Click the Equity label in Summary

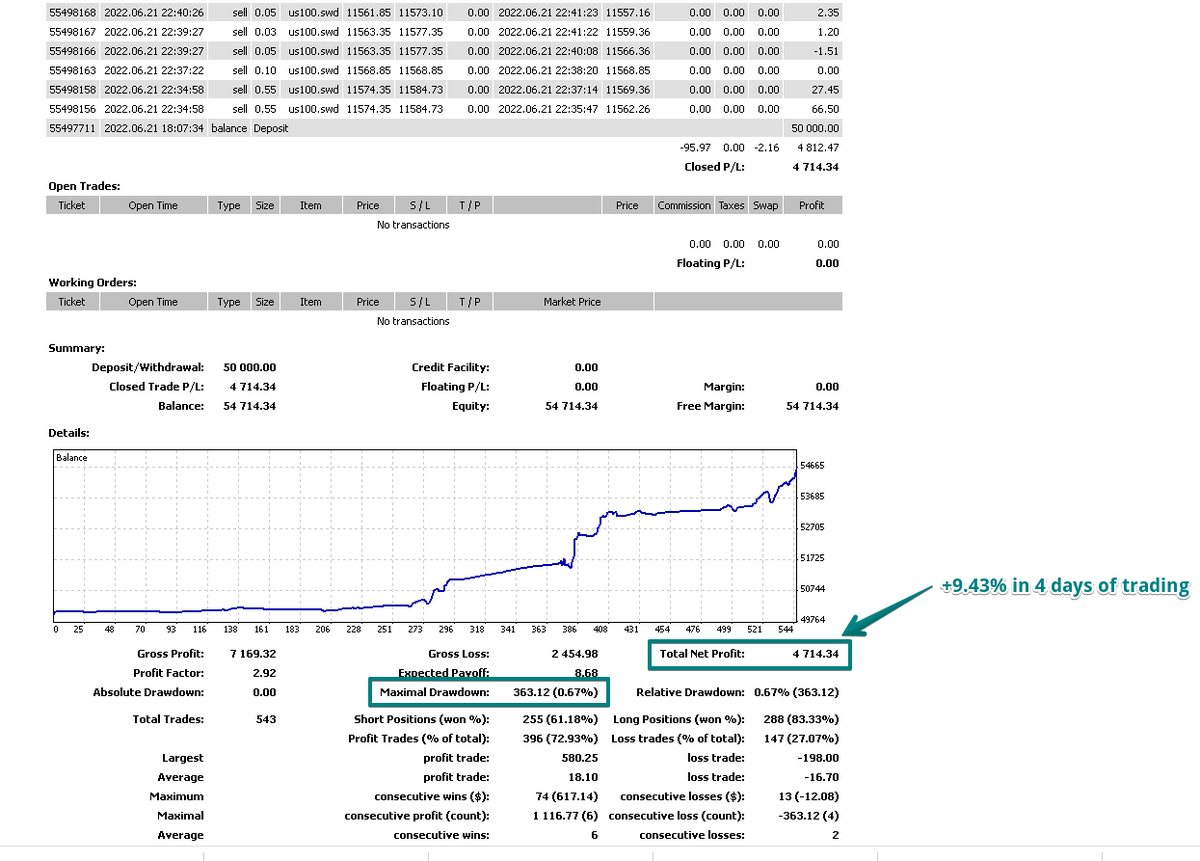[470, 406]
